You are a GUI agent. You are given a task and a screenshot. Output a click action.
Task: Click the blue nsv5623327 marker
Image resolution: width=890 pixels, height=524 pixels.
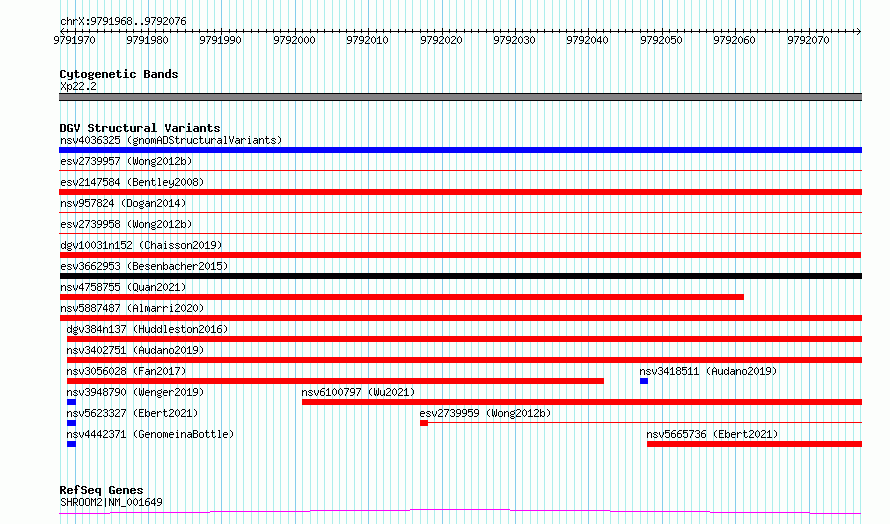coord(71,423)
